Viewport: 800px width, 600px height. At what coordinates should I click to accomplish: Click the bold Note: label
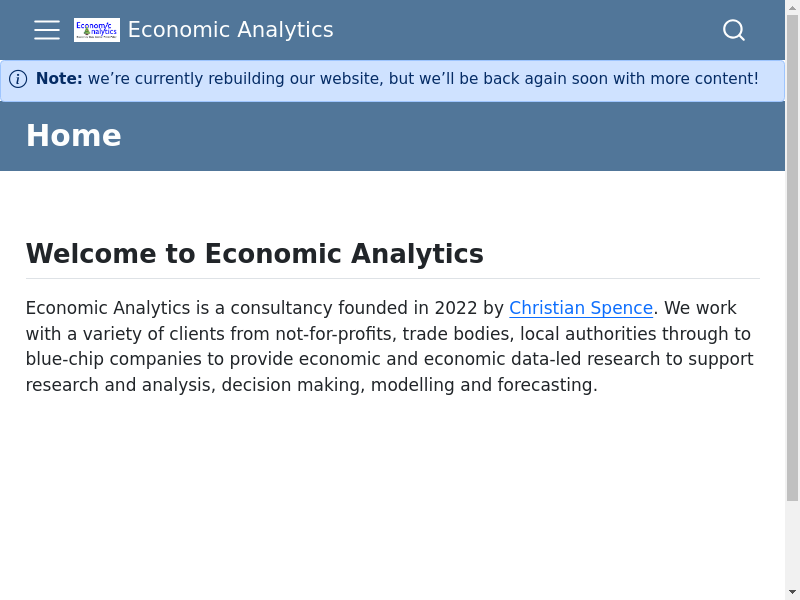[x=59, y=79]
